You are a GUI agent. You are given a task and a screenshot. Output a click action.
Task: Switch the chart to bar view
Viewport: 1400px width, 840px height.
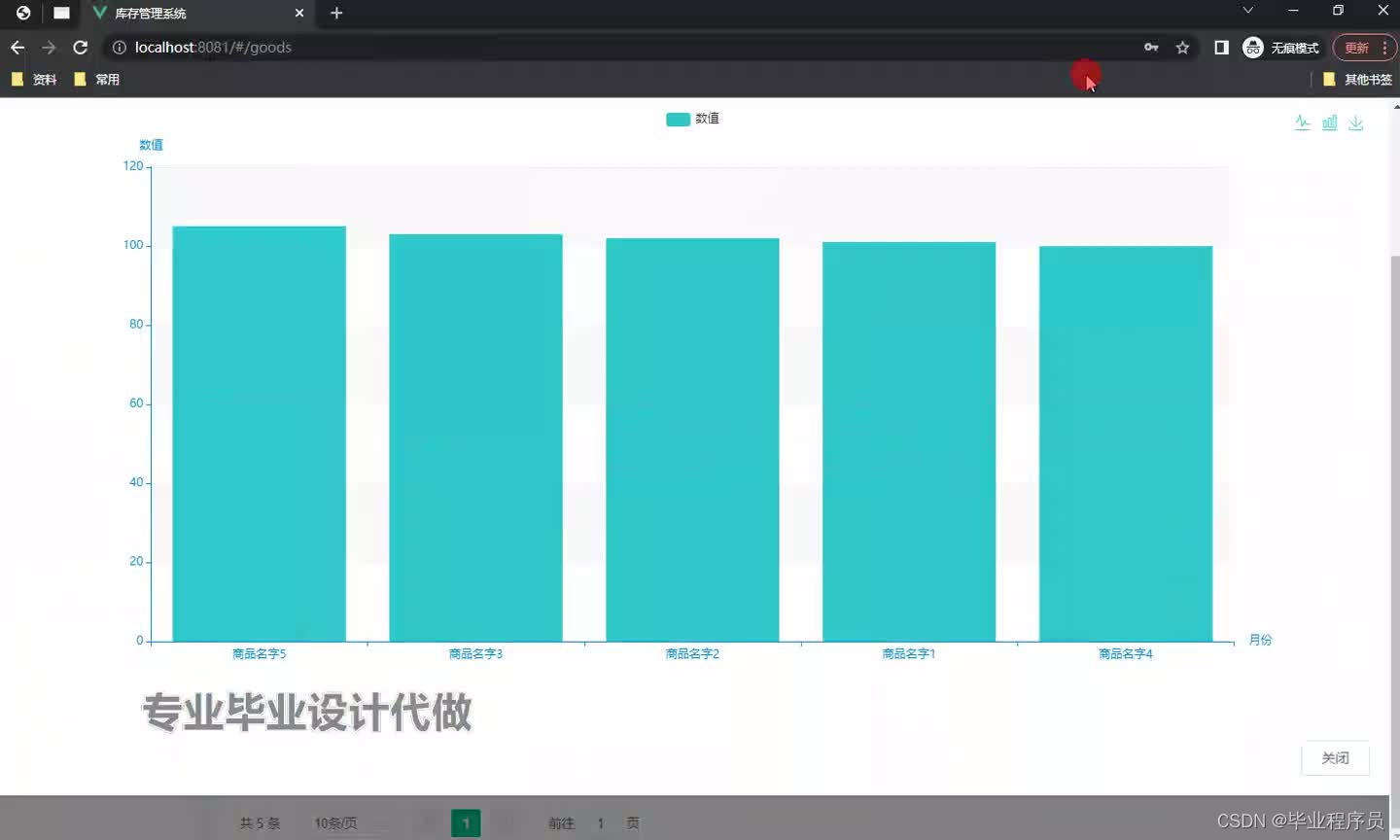pyautogui.click(x=1329, y=122)
